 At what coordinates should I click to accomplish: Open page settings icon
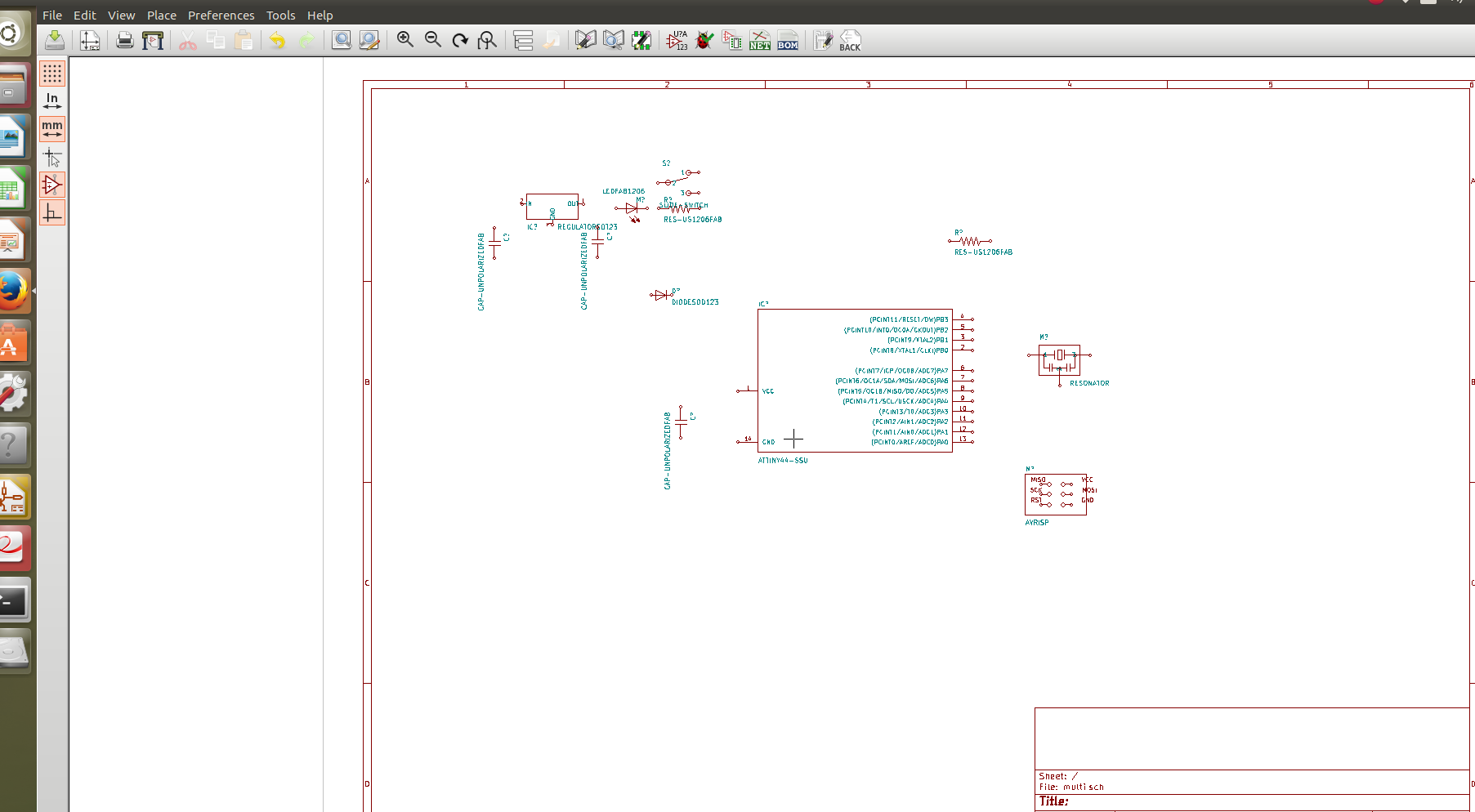pos(90,40)
